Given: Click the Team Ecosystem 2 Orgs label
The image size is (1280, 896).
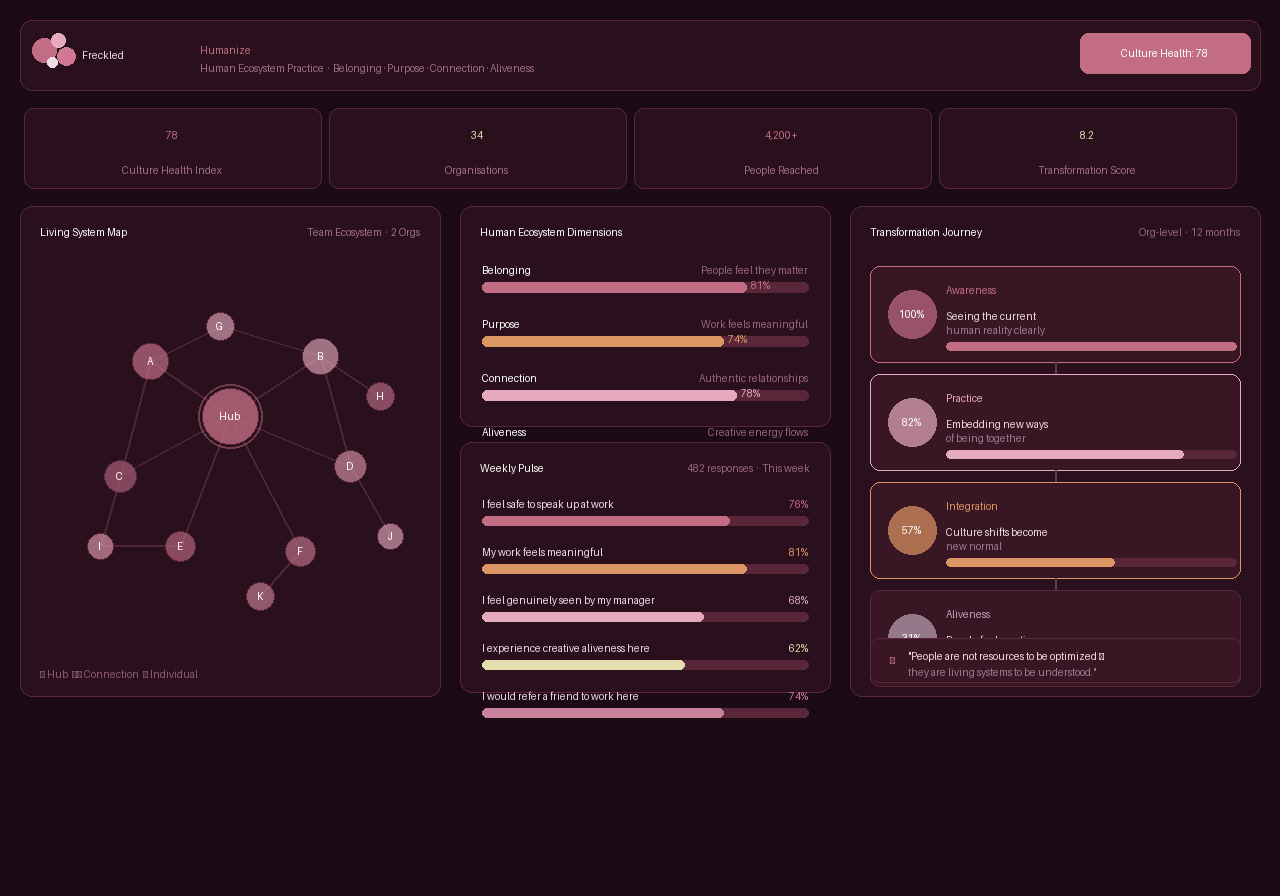Looking at the screenshot, I should click(x=363, y=232).
